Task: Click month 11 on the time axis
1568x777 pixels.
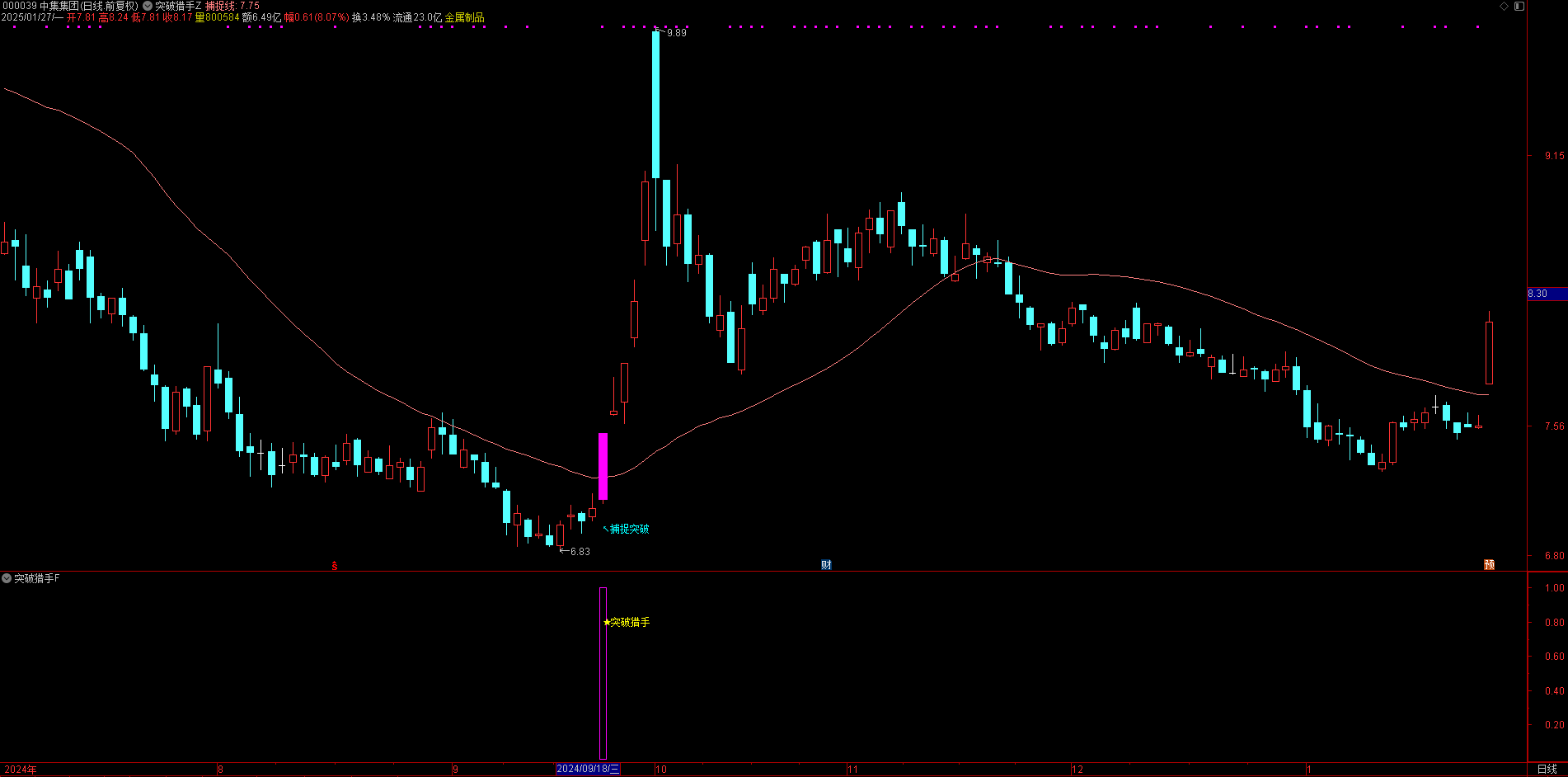Action: [852, 770]
